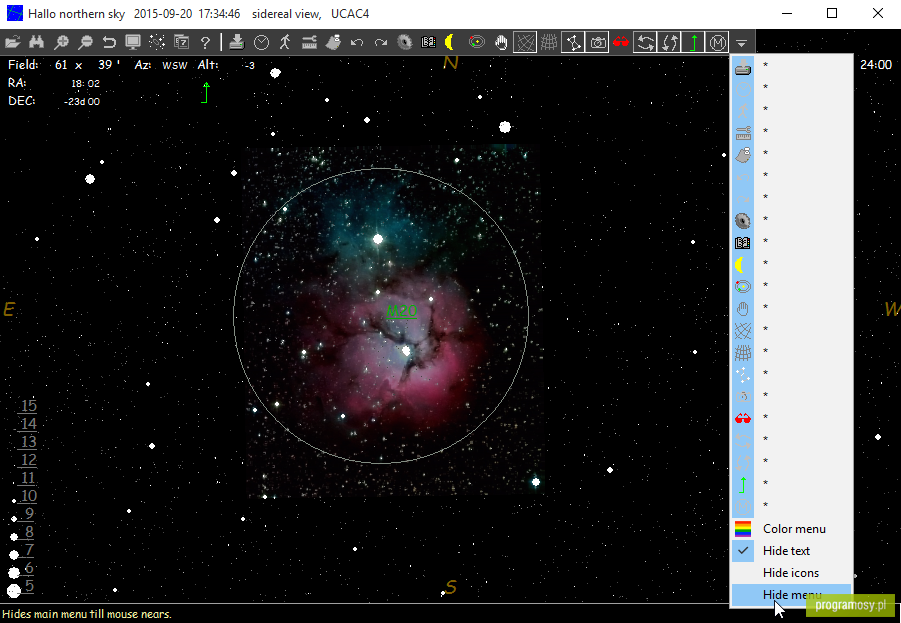Viewport: 901px width, 623px height.
Task: Click the green north arrow on the sky map
Action: [206, 93]
